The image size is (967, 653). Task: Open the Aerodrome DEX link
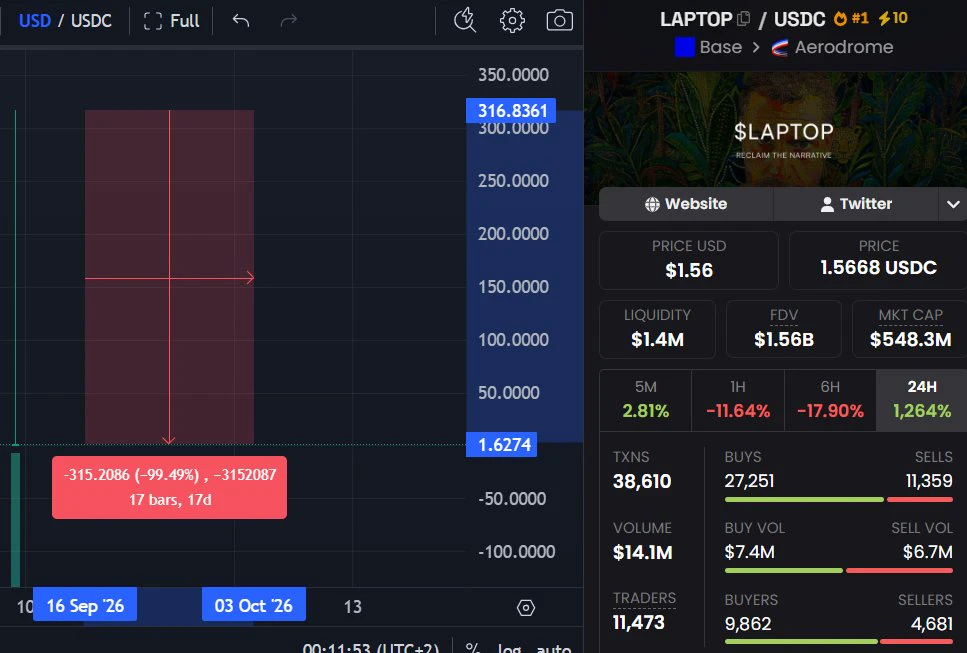[x=832, y=47]
